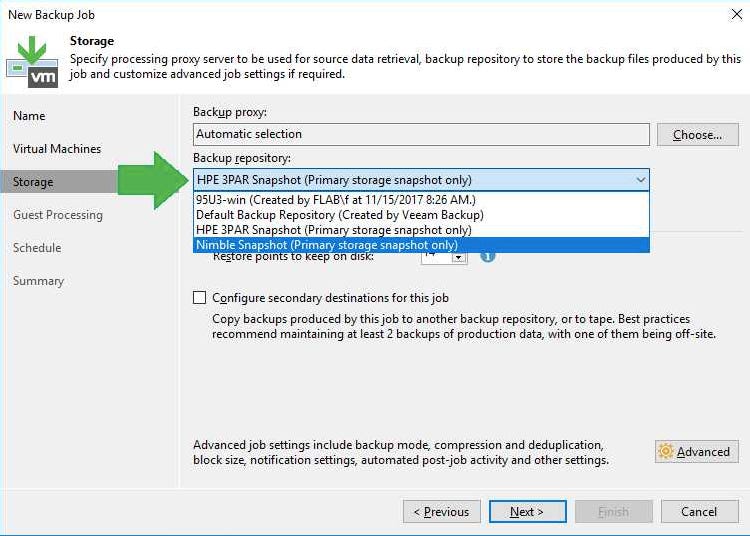Go to the Name wizard step
This screenshot has width=750, height=536.
(29, 116)
